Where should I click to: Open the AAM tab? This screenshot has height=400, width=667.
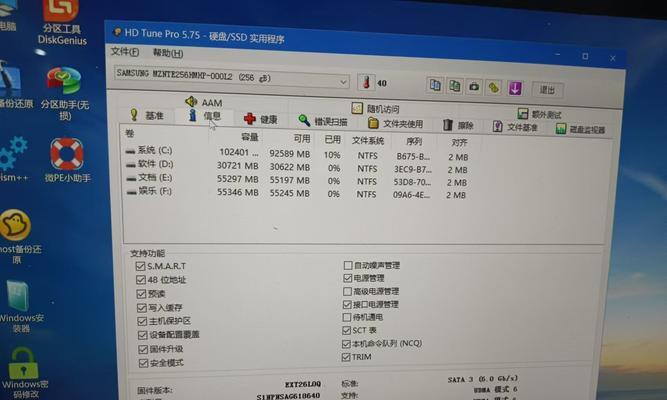[x=204, y=102]
